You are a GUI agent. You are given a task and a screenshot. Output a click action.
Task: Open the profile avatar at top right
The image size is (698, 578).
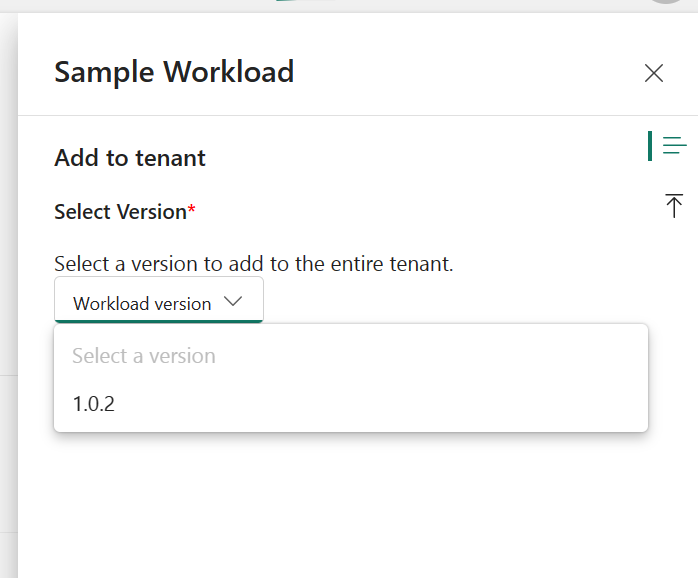pos(668,2)
